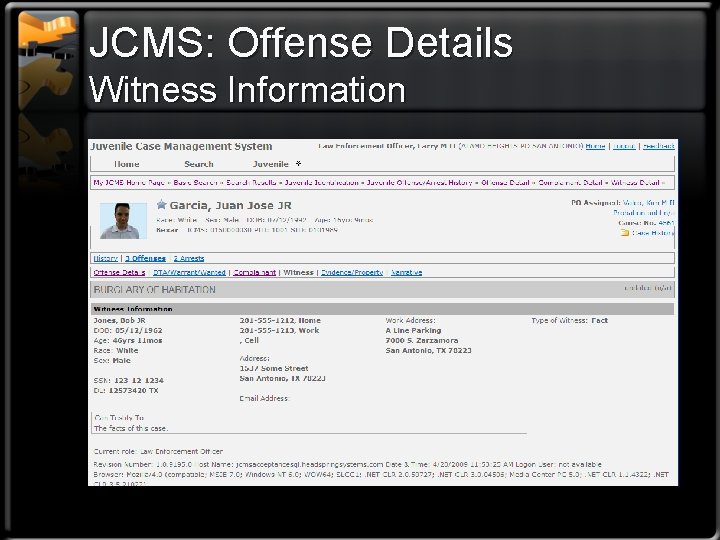Click address 1537 Some Street

point(274,368)
